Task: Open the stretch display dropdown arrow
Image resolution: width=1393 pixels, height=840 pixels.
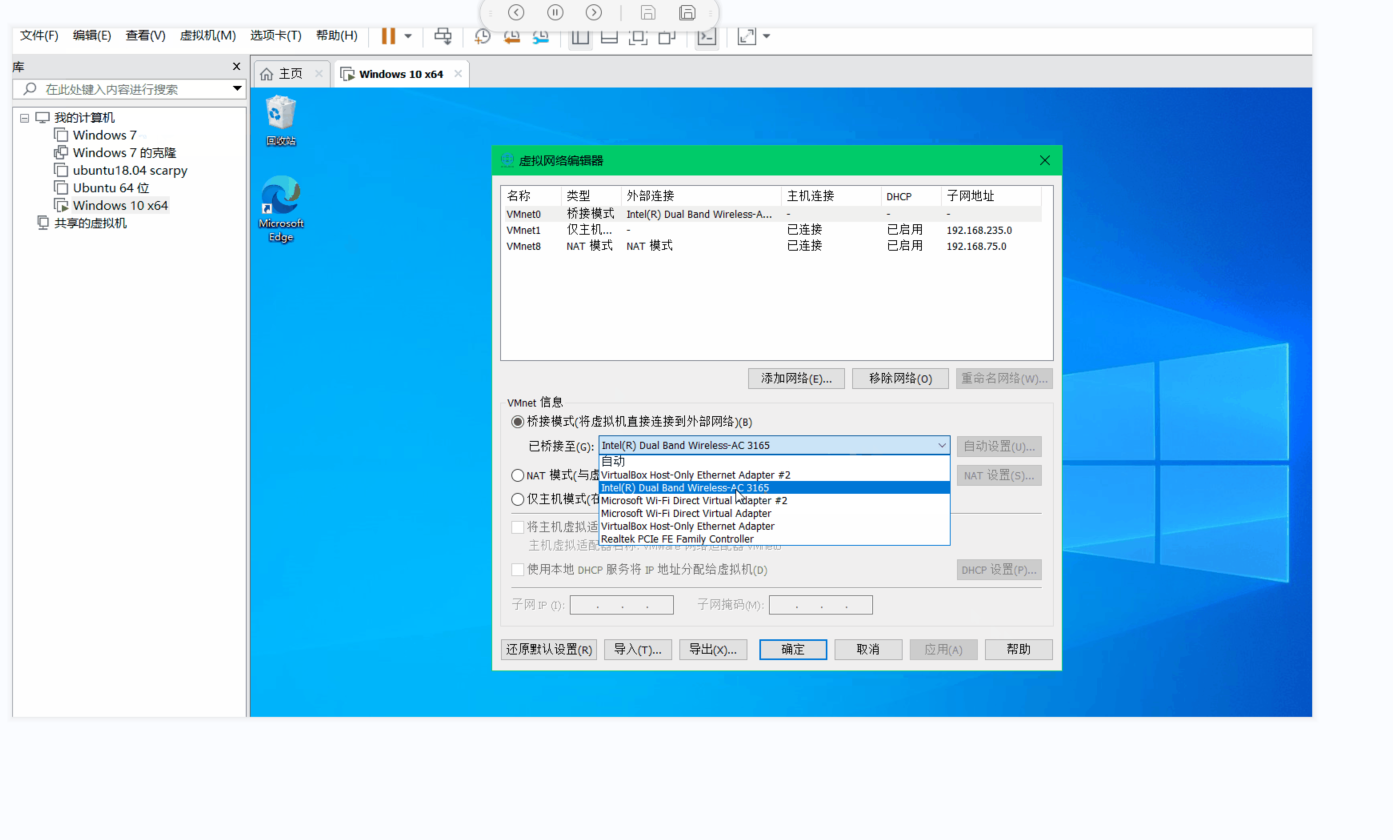Action: point(766,36)
